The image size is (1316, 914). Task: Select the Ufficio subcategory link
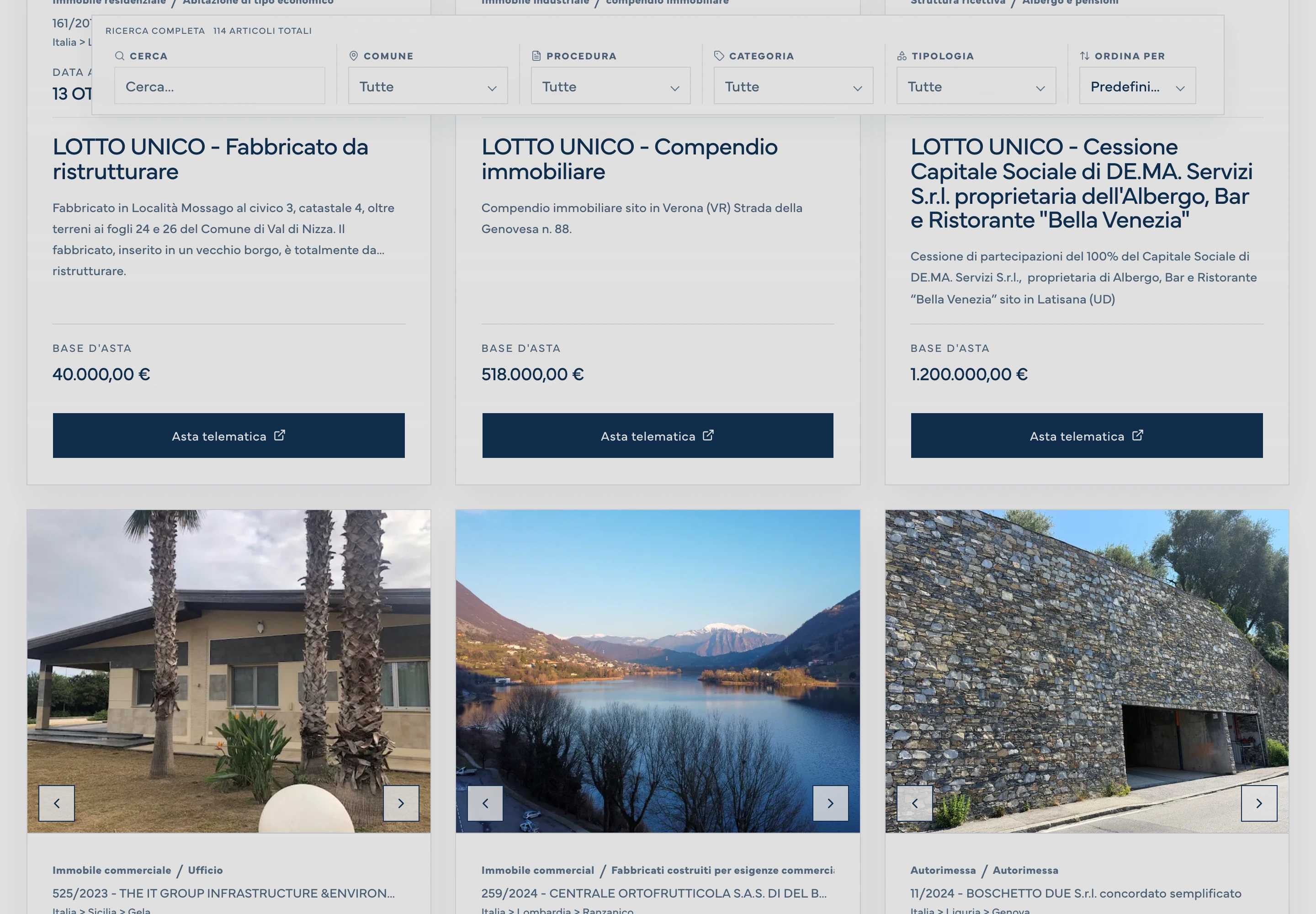tap(205, 870)
